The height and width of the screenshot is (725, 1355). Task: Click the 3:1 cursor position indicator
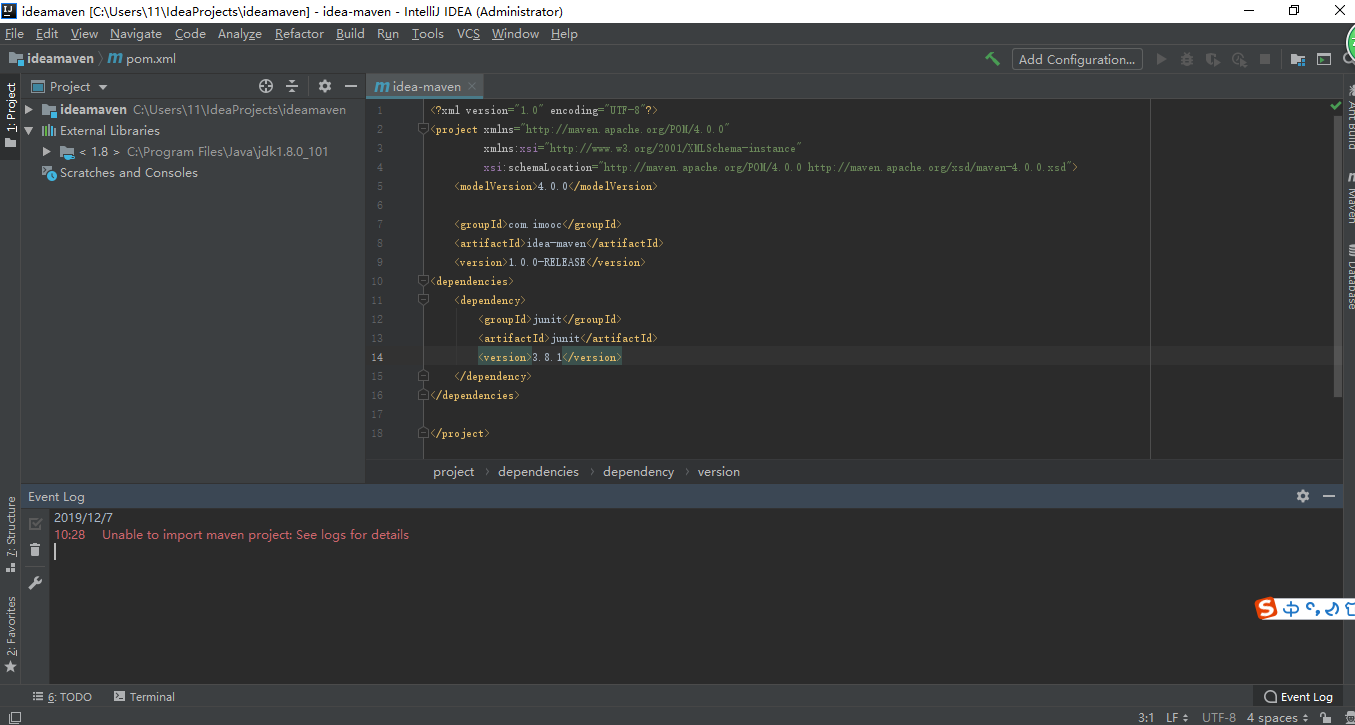click(x=1146, y=717)
